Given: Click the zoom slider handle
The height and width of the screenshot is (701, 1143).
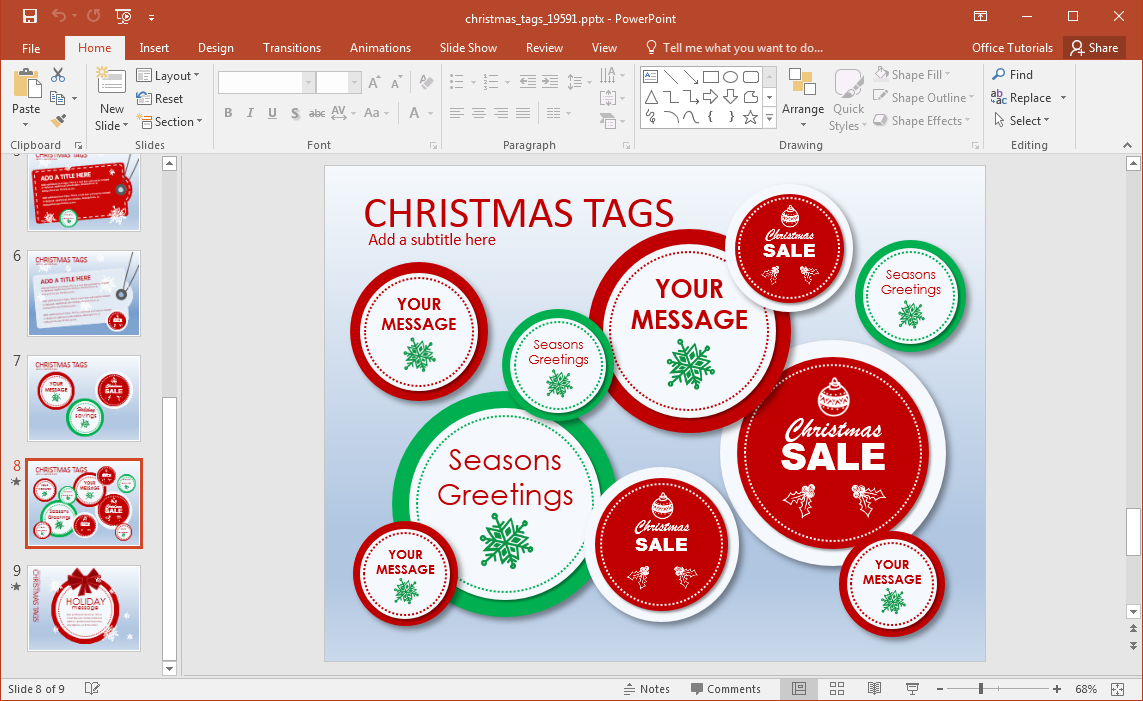Looking at the screenshot, I should 981,689.
